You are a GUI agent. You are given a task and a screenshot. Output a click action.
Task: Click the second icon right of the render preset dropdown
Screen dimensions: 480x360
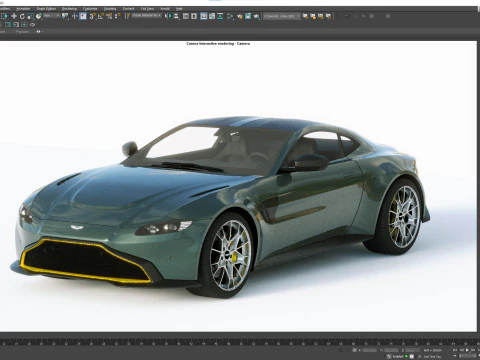(313, 16)
